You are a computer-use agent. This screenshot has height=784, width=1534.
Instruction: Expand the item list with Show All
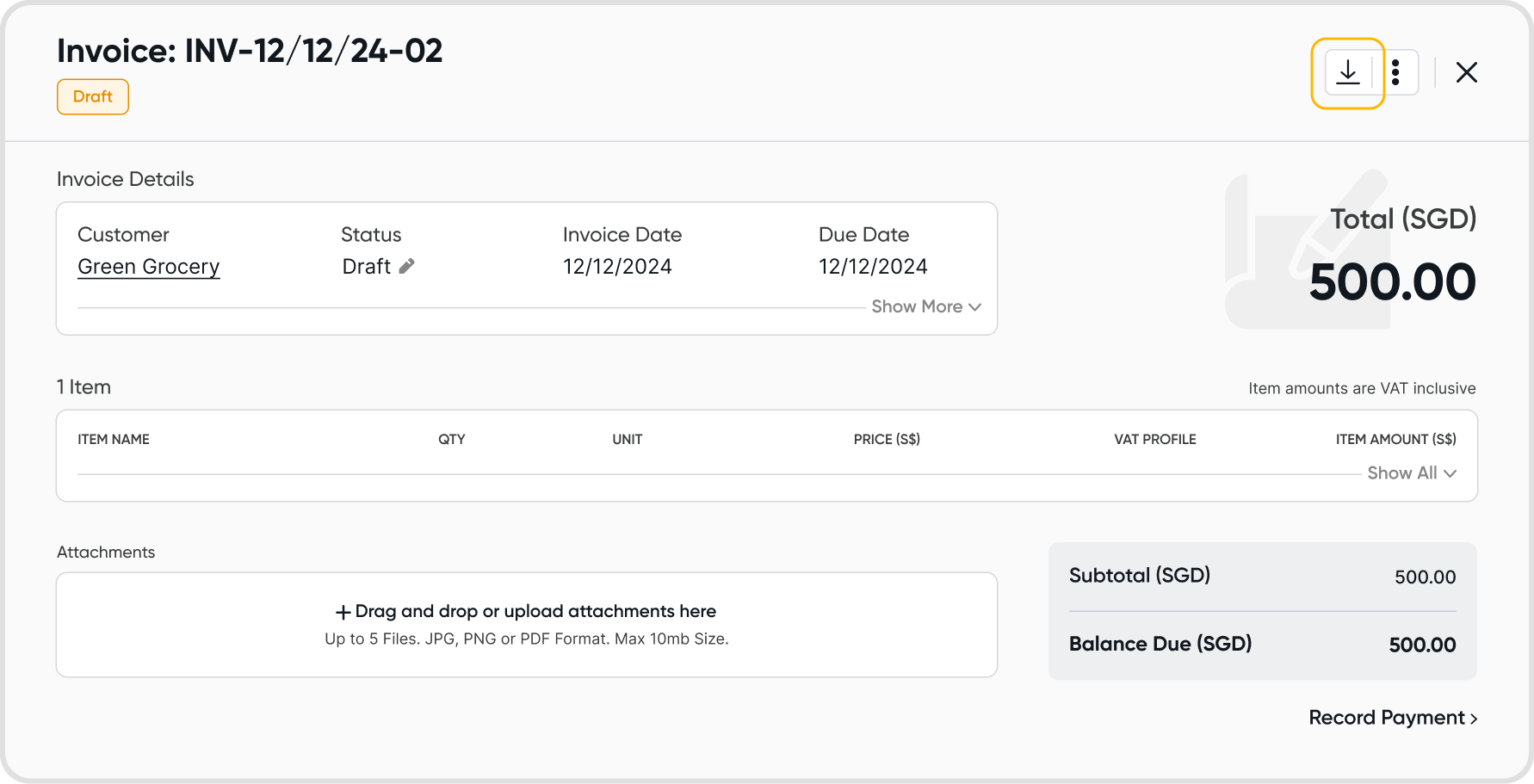click(1401, 472)
